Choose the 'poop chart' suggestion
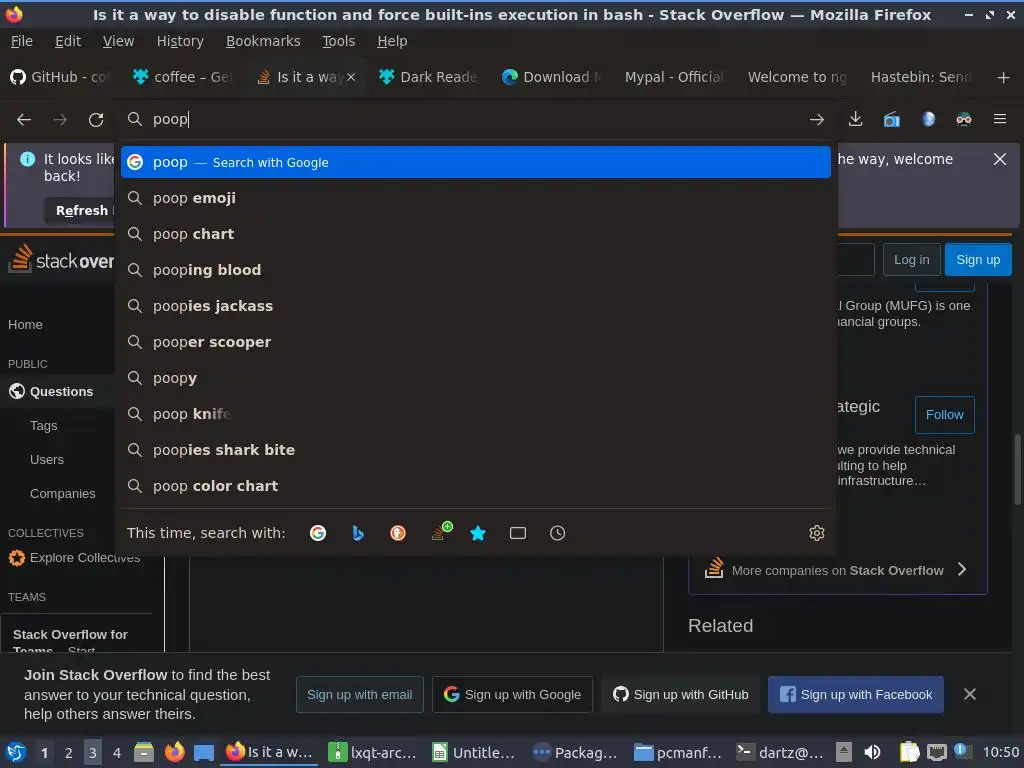The image size is (1024, 768). (475, 234)
